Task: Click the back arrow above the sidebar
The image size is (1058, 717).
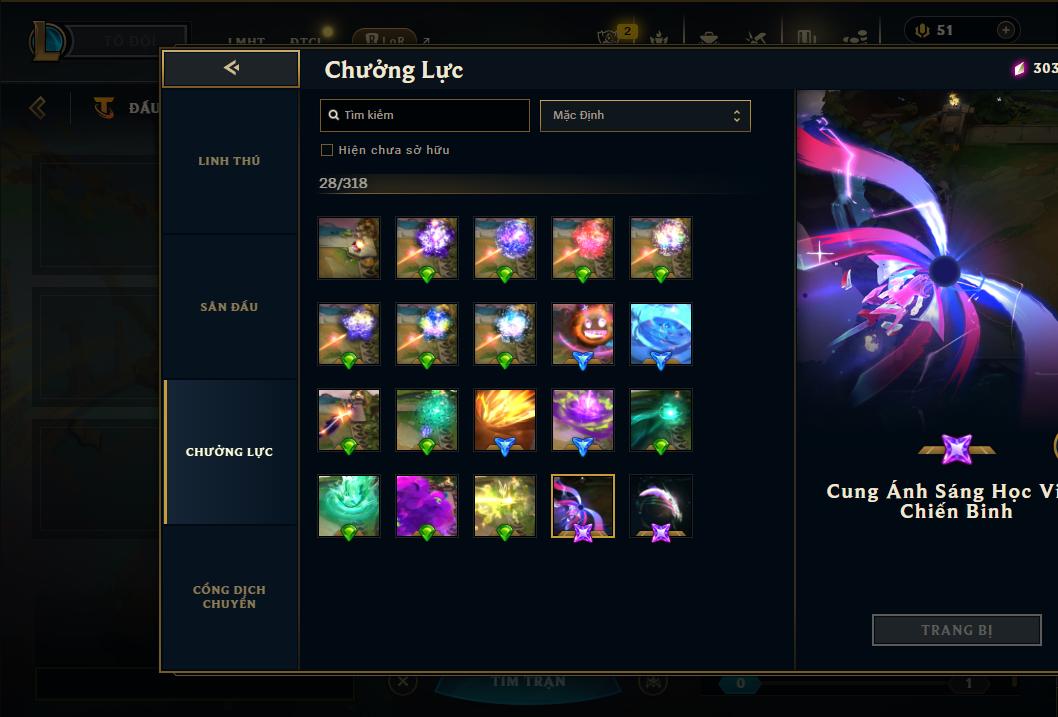Action: click(x=231, y=67)
